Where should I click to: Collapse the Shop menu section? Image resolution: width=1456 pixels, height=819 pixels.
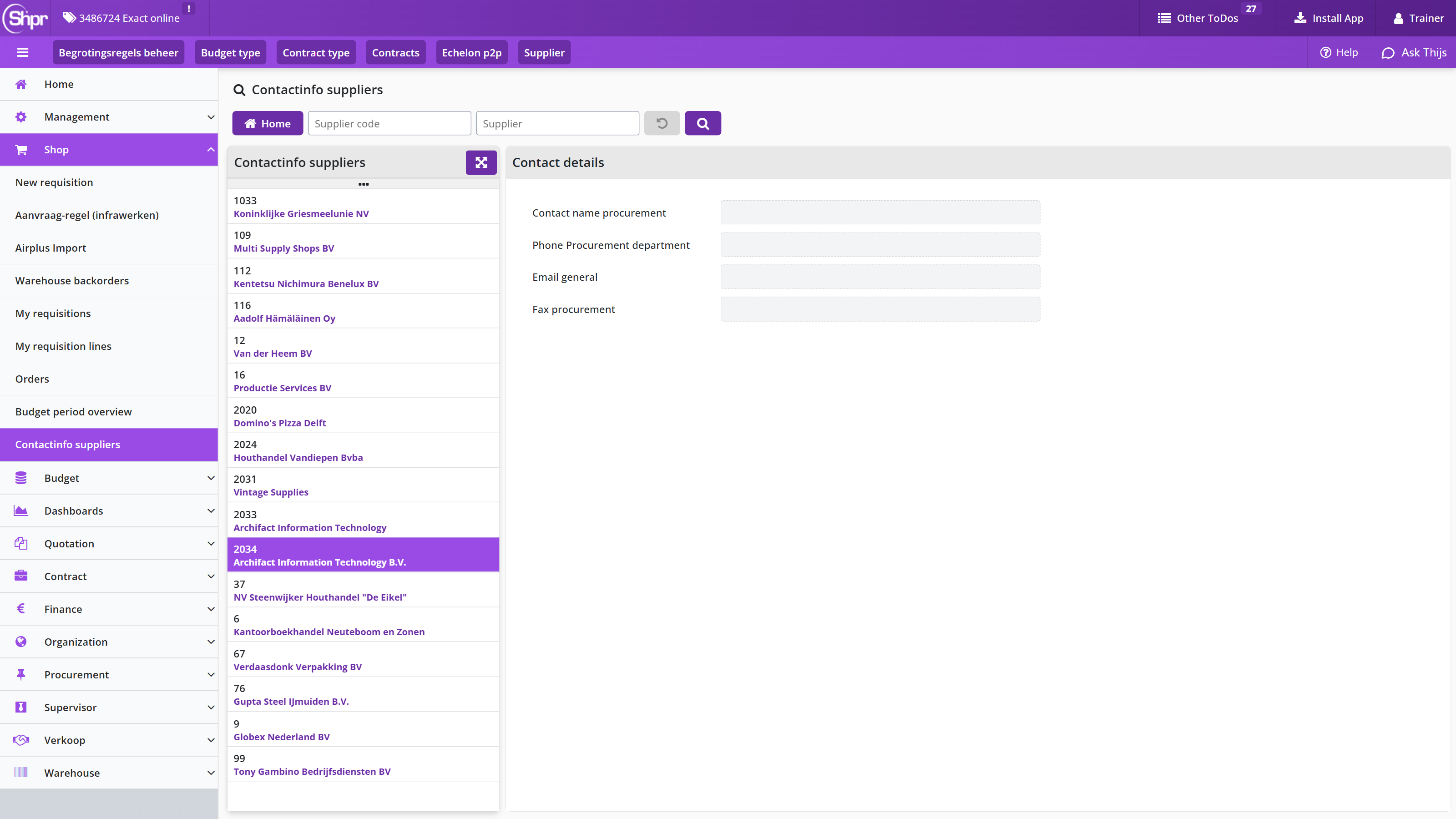[x=109, y=150]
